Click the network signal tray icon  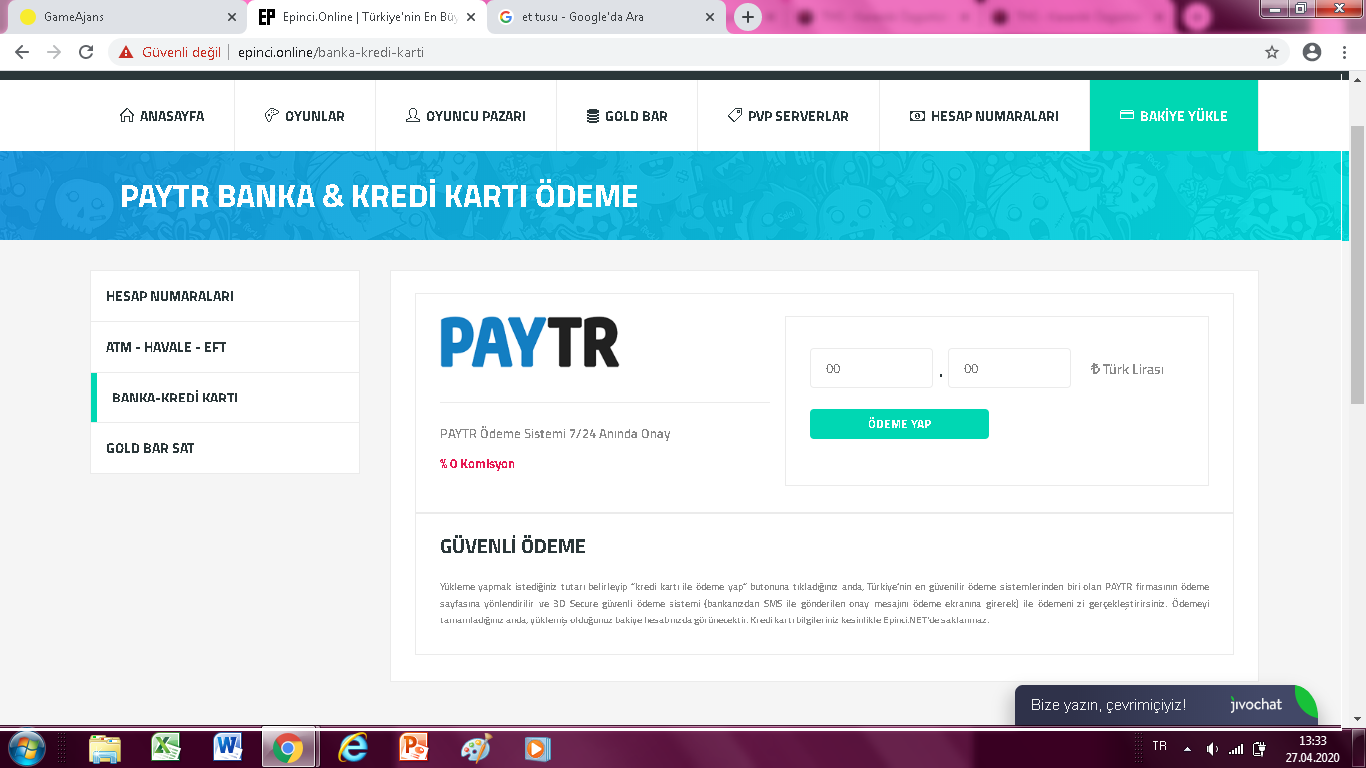(x=1236, y=748)
